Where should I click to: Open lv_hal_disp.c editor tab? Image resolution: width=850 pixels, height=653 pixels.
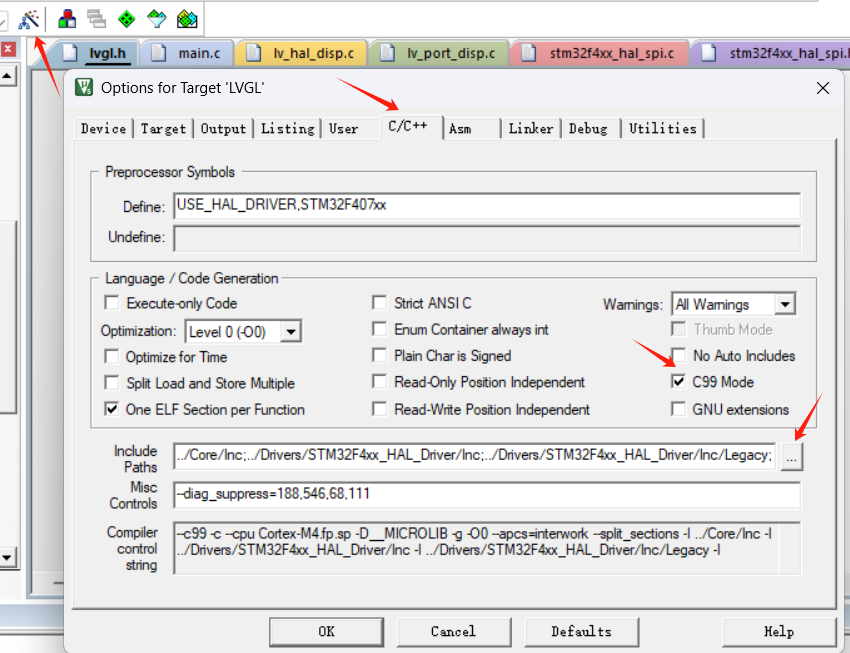[x=301, y=54]
